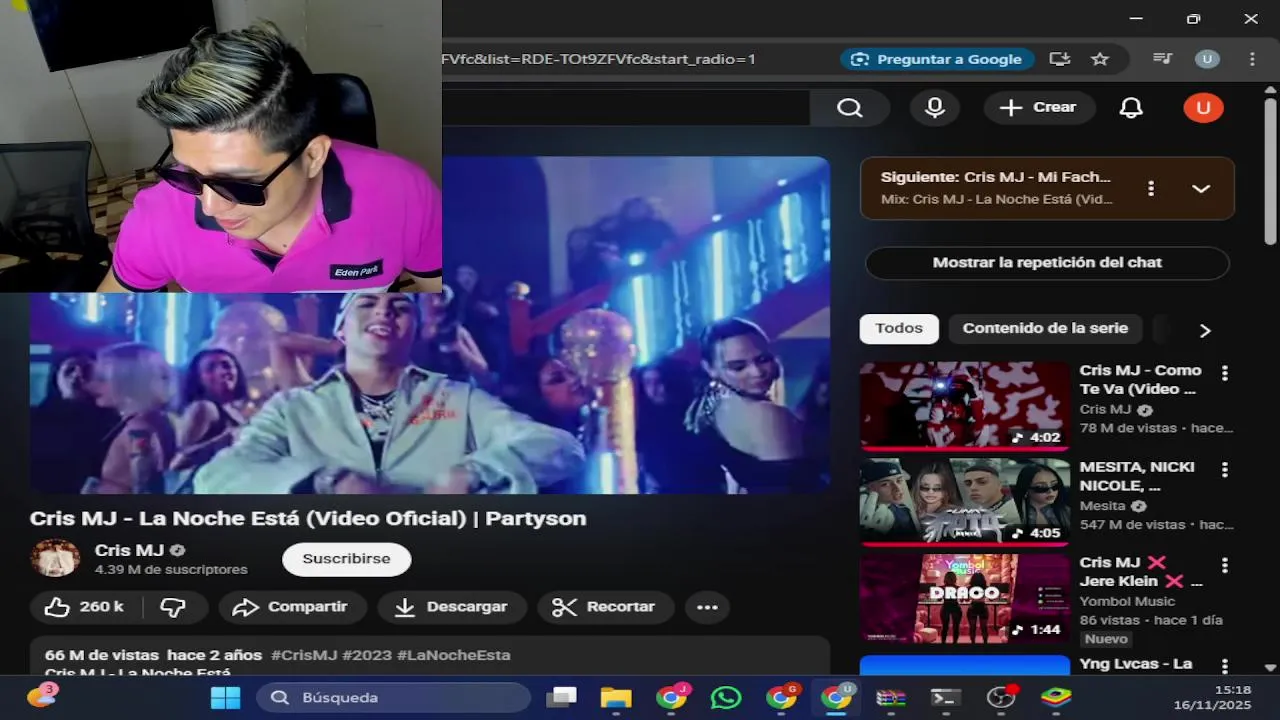Click the browser URL address text
Image resolution: width=1280 pixels, height=720 pixels.
598,59
